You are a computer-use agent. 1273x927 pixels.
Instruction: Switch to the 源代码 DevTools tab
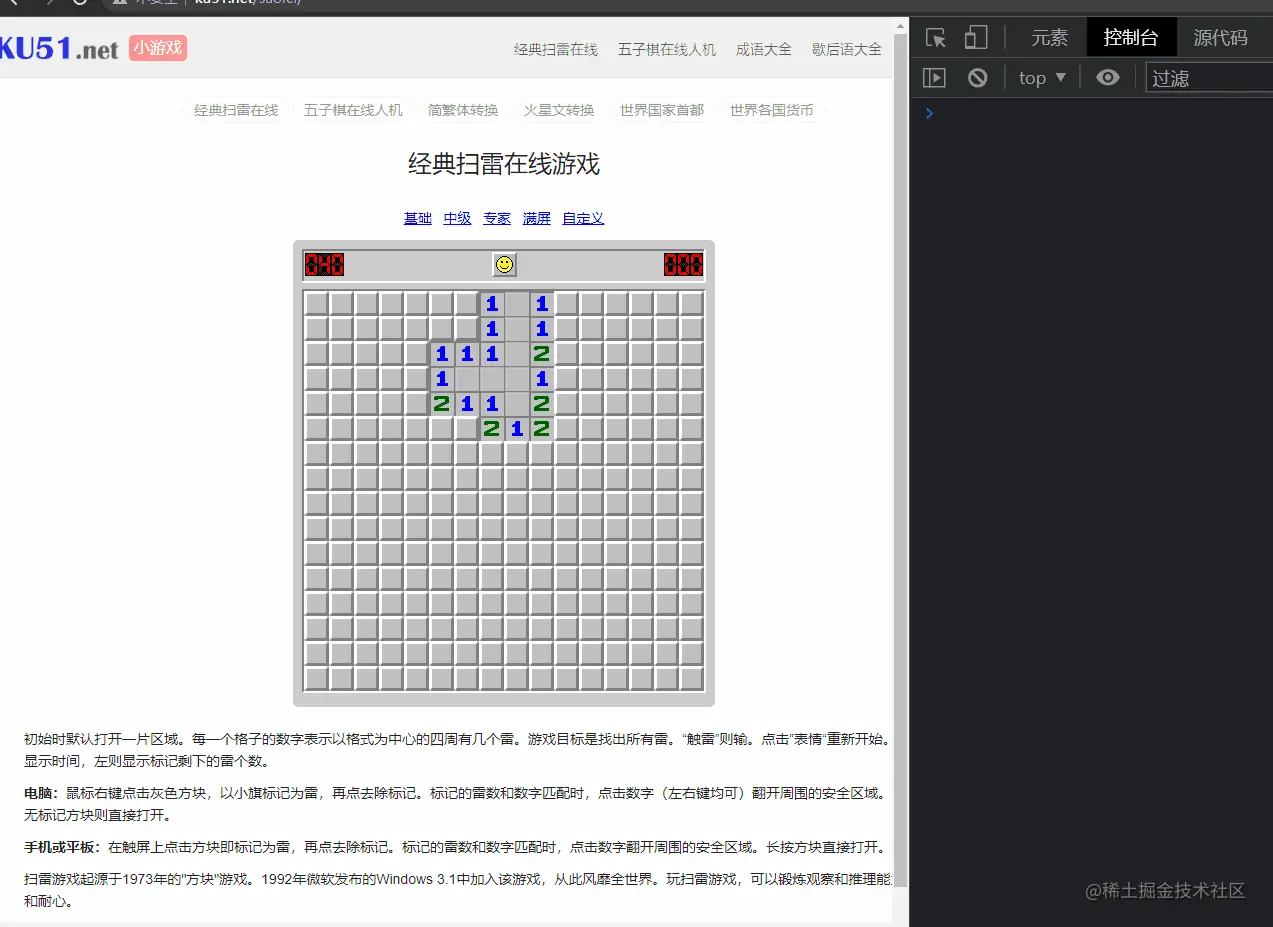[1220, 38]
